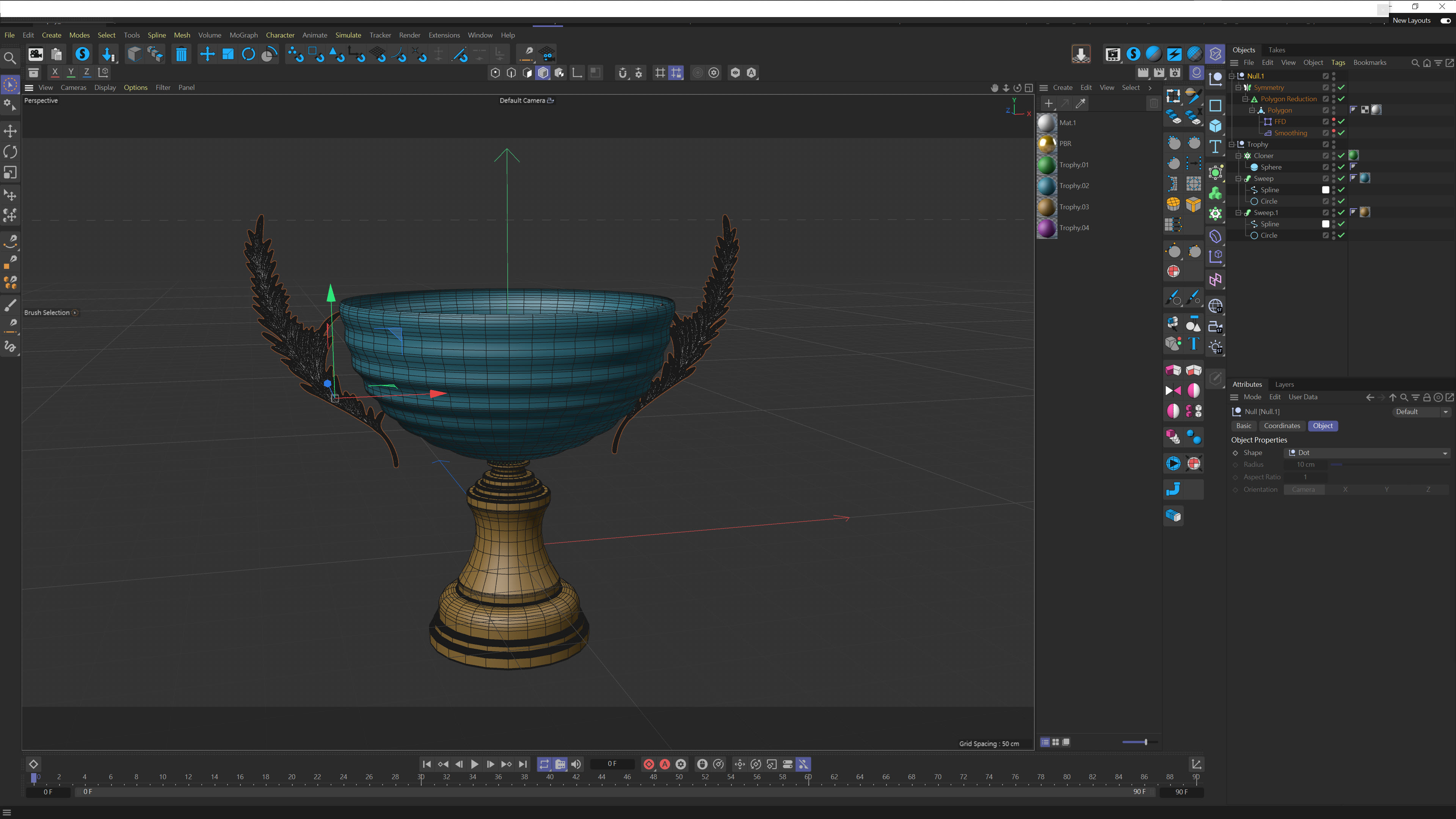Toggle Symmetry object's enable checkmark
The image size is (1456, 819).
(x=1341, y=88)
